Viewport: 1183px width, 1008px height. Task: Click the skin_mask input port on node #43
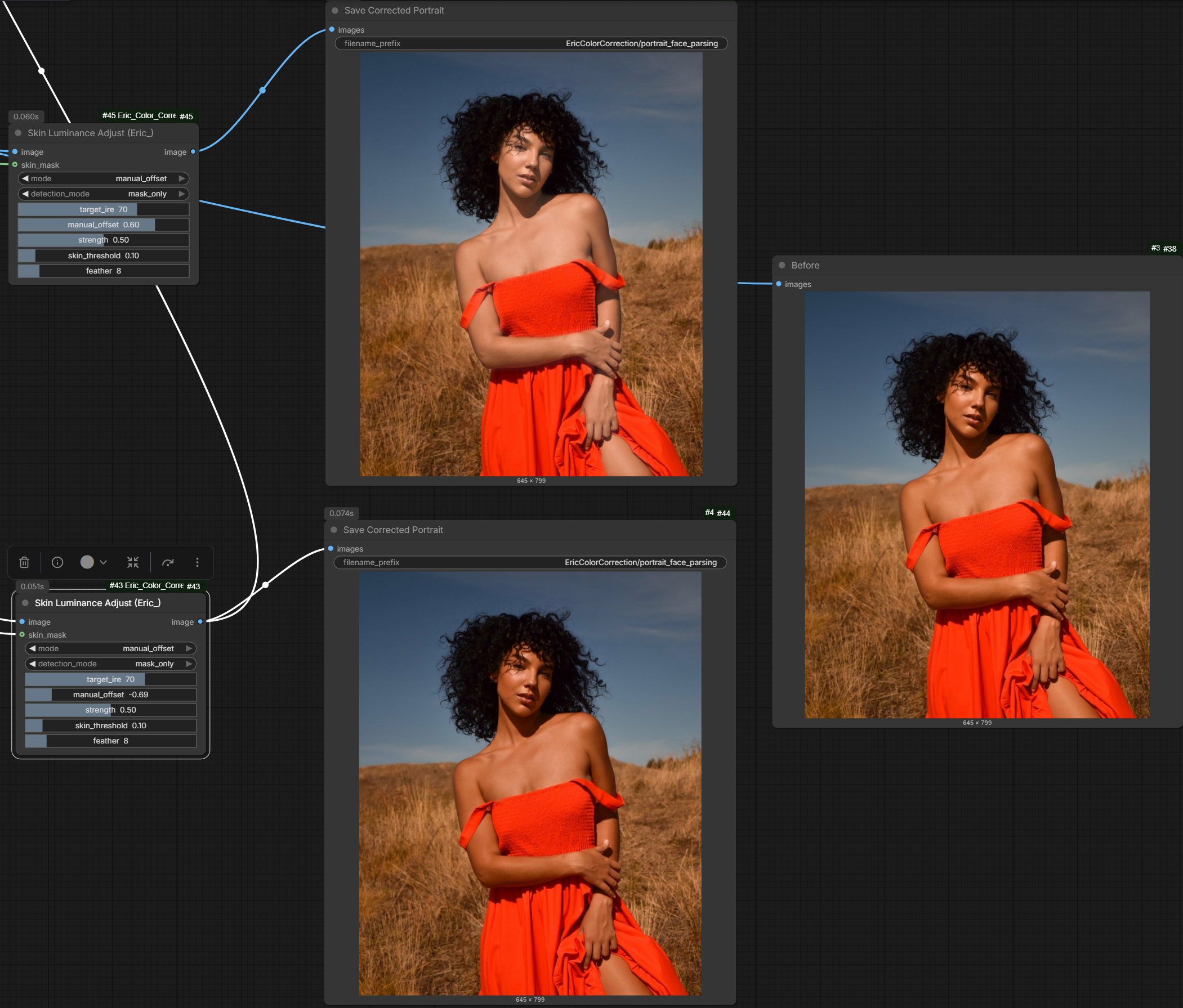coord(23,635)
